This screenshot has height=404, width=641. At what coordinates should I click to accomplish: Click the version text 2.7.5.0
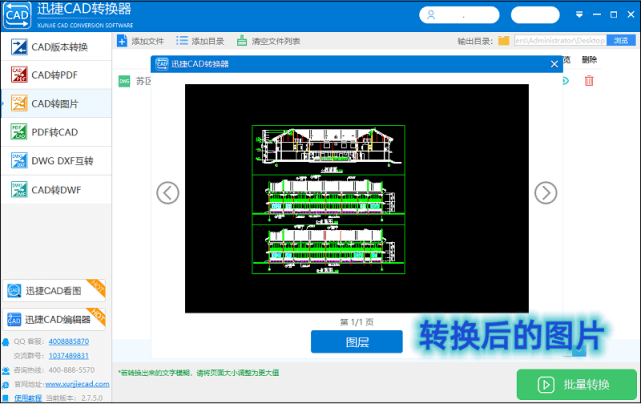(92, 398)
